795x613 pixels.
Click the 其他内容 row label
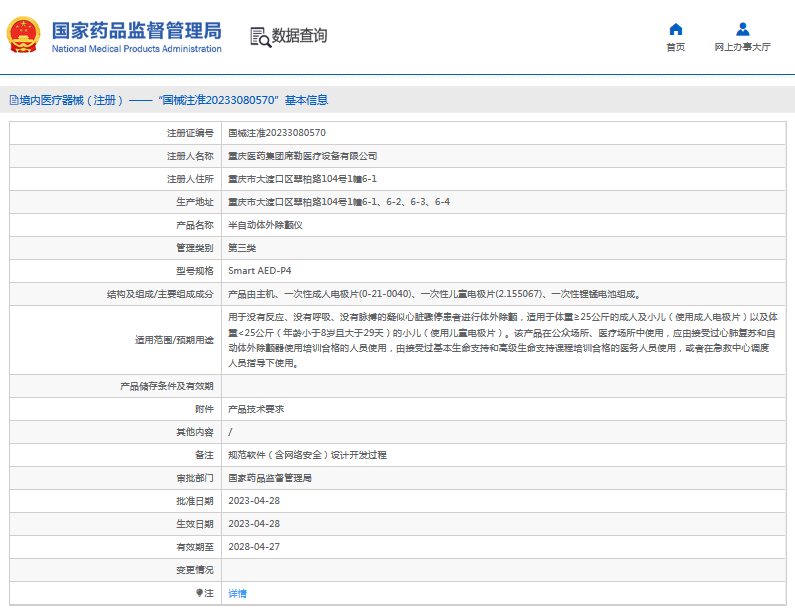(x=195, y=432)
